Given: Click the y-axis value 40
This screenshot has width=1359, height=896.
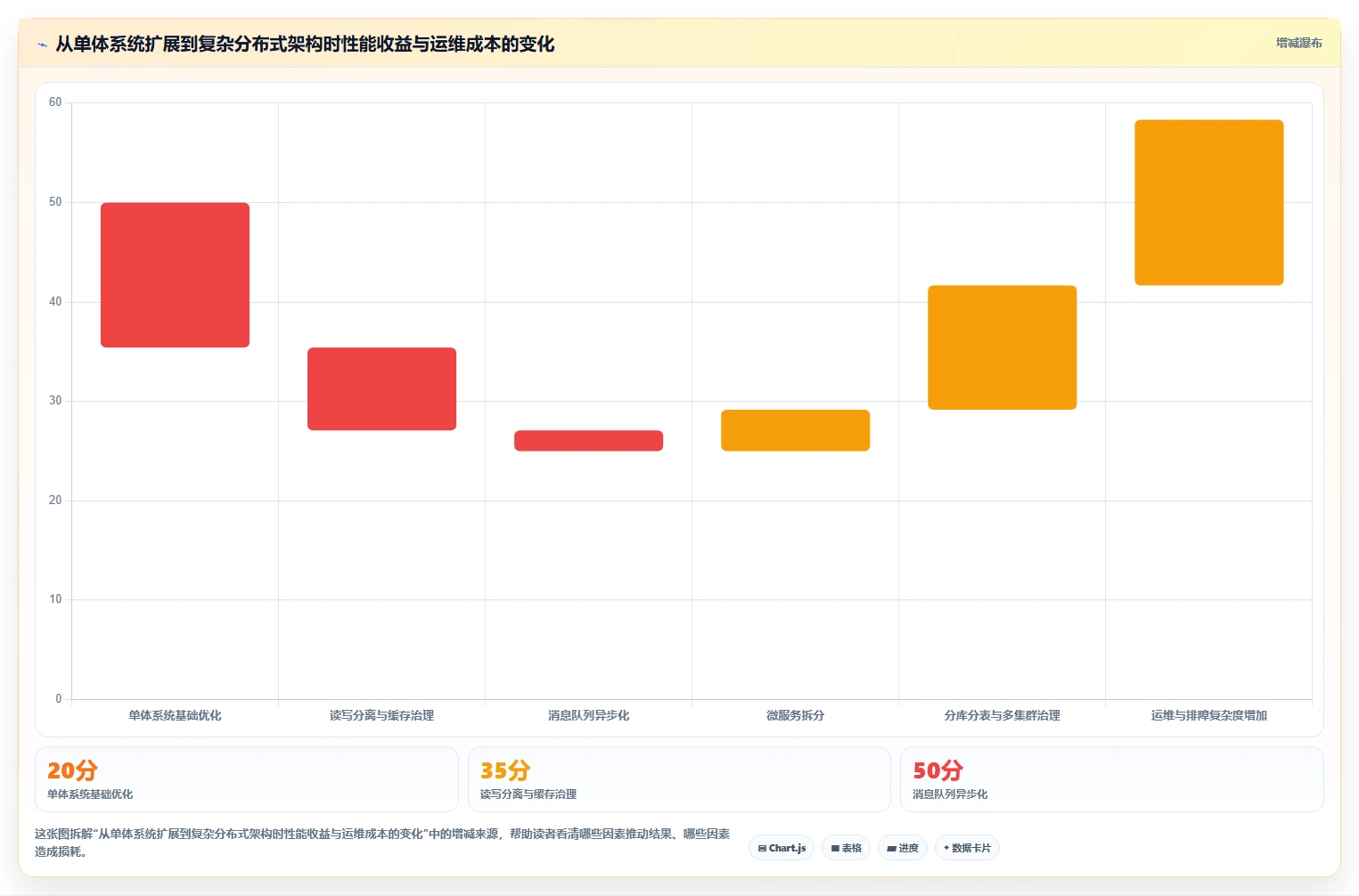Looking at the screenshot, I should [x=55, y=302].
